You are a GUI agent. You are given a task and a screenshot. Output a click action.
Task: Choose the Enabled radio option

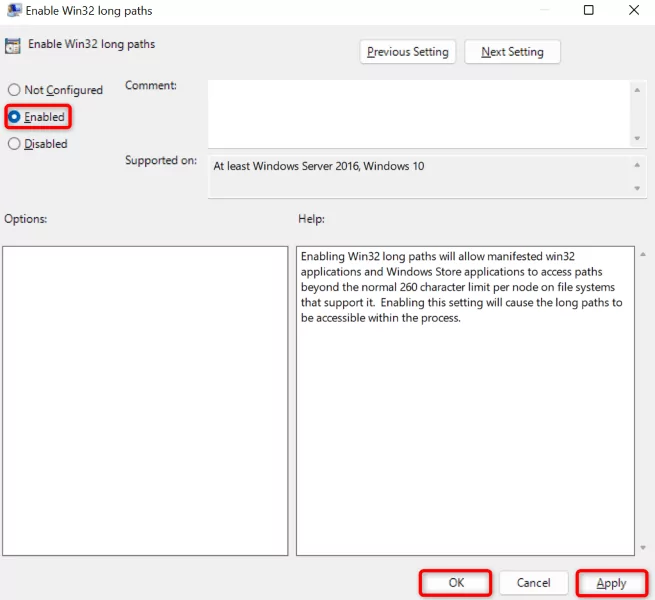coord(14,117)
